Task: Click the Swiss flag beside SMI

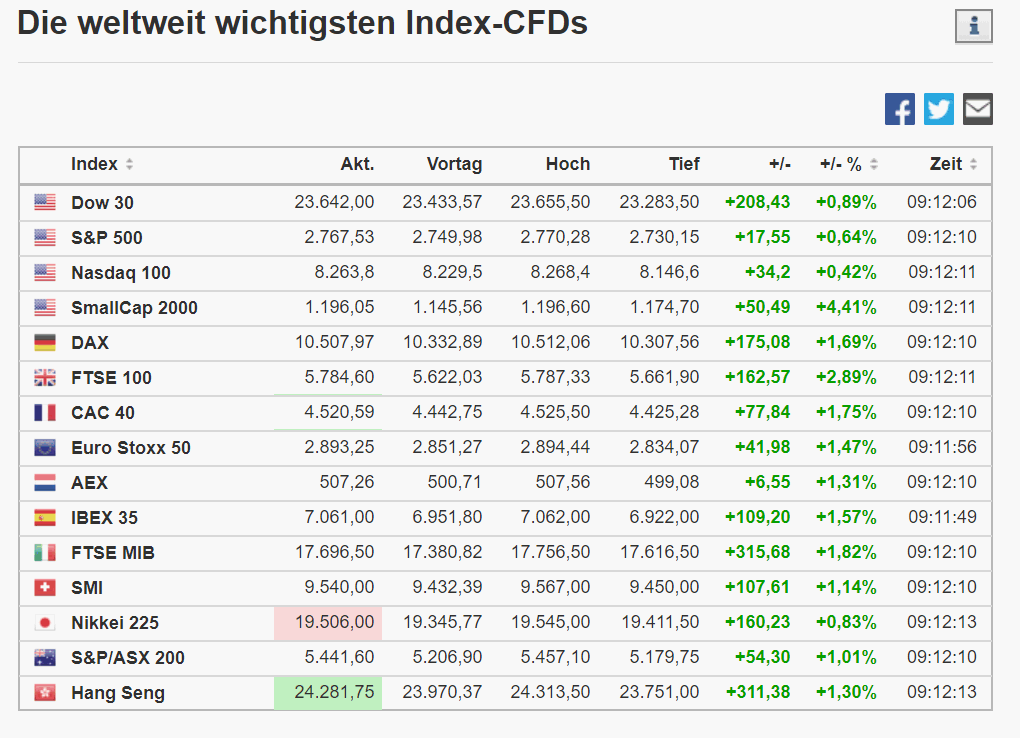Action: [45, 587]
